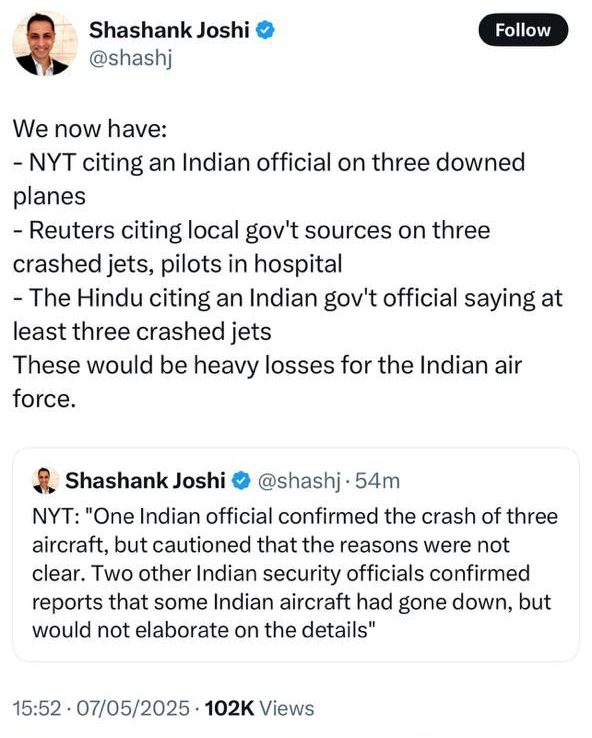Click the "heavy losses for the Indian air force" sentence
592x738 pixels.
click(267, 382)
